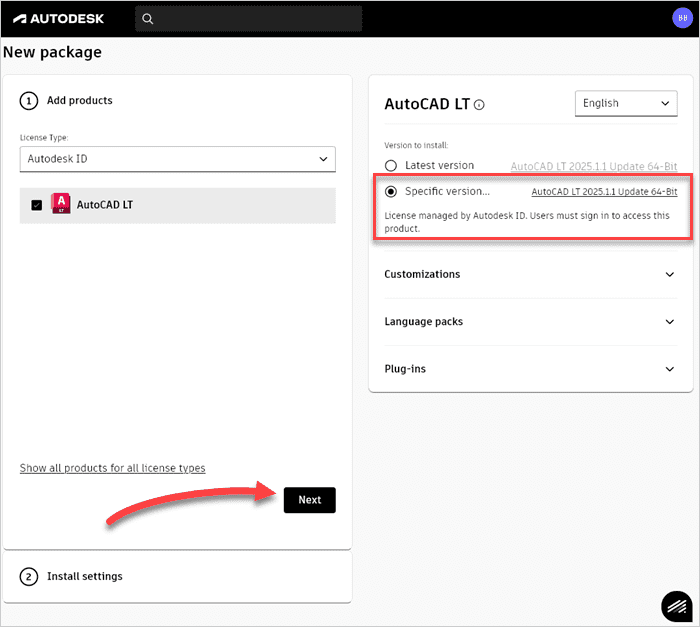Click the License managed by Autodesk ID note
700x627 pixels.
point(527,222)
